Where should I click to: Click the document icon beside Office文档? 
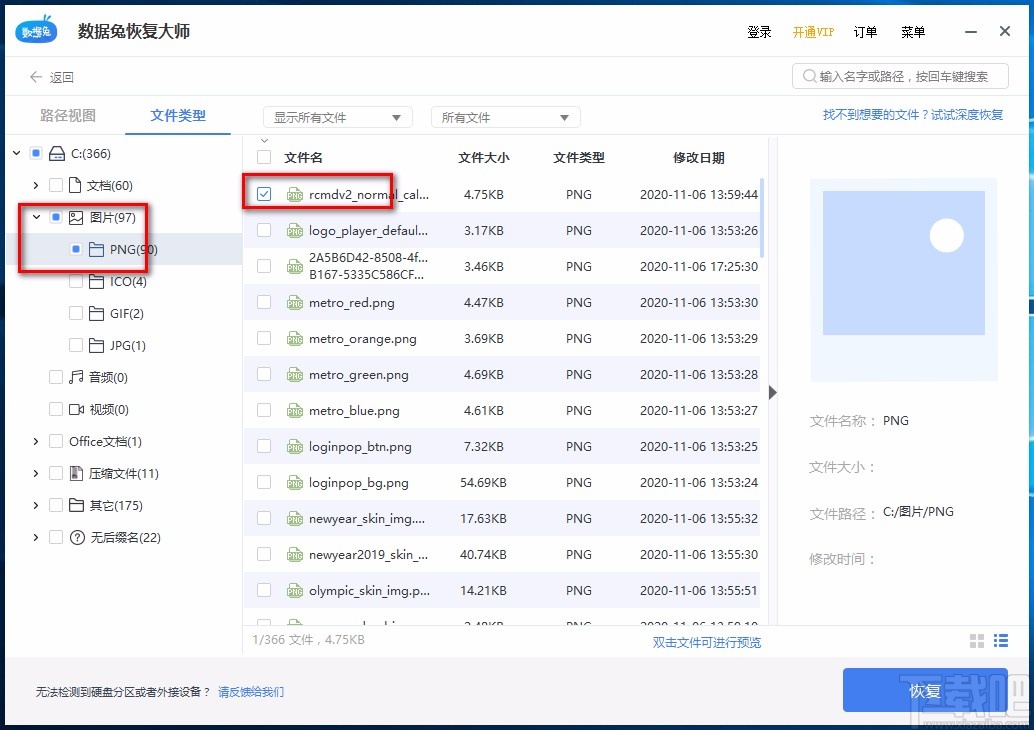click(73, 441)
